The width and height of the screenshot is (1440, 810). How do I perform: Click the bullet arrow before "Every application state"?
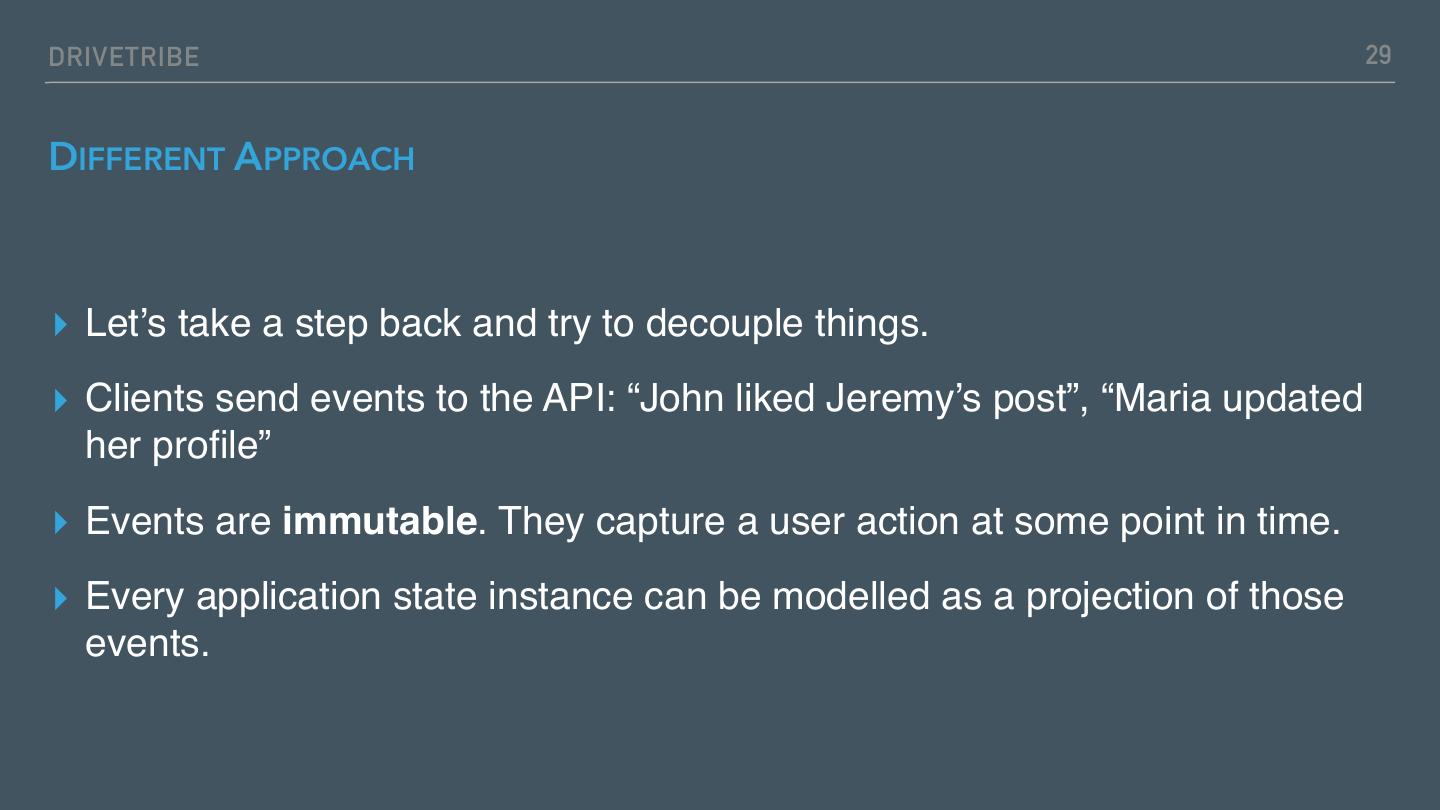[62, 598]
